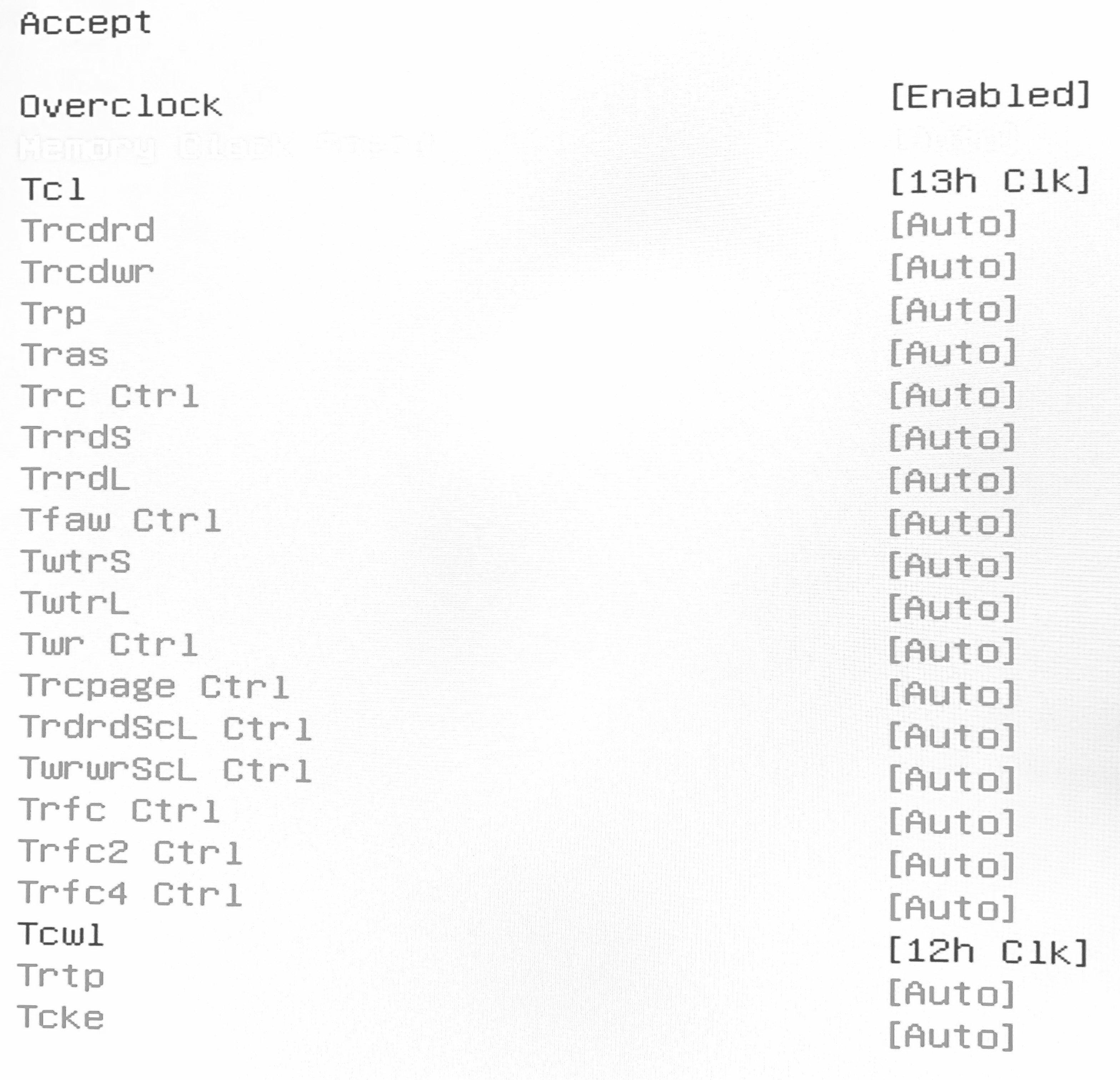Screen dimensions: 1120x1080
Task: Select the Trtp timing entry
Action: [61, 976]
